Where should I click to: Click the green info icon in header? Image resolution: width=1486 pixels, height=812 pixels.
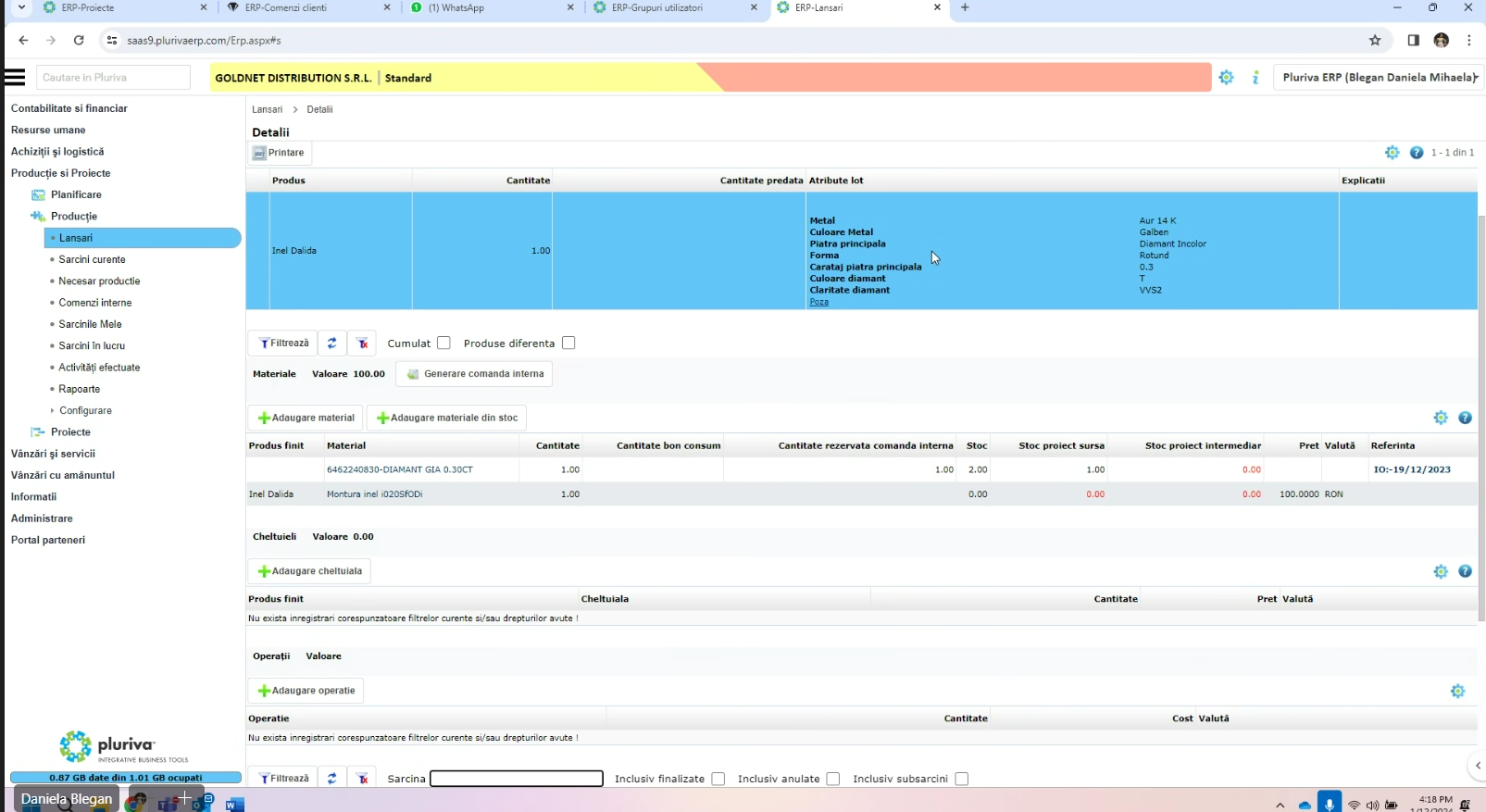click(1255, 78)
